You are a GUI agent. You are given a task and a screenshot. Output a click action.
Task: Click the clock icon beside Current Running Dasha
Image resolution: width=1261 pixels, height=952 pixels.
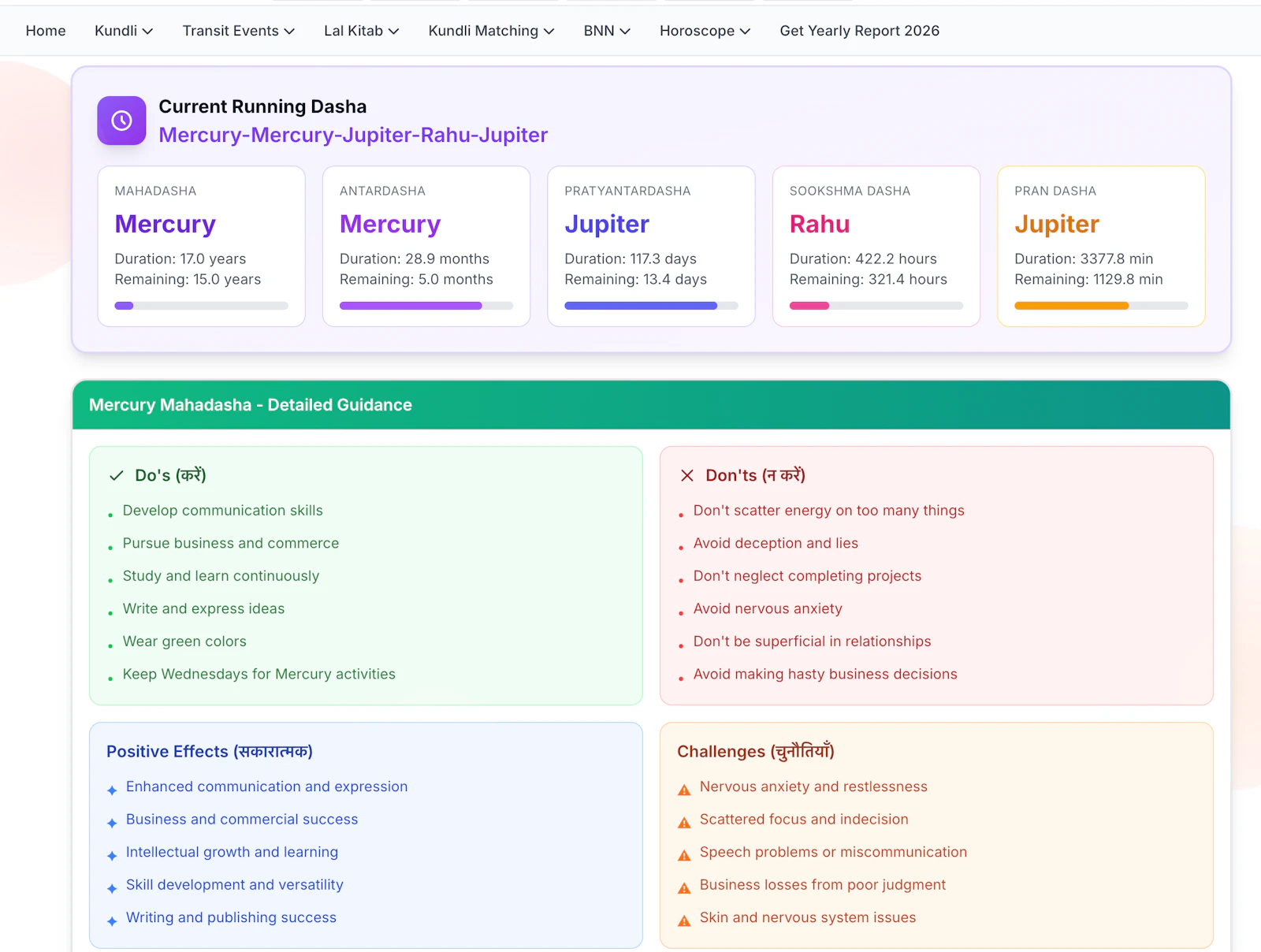coord(121,121)
